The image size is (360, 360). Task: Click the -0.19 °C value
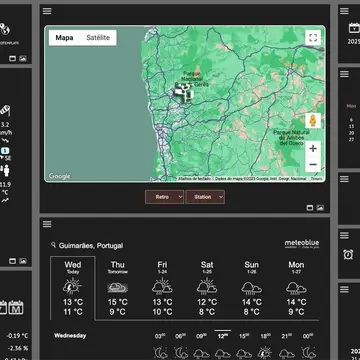pyautogui.click(x=18, y=336)
